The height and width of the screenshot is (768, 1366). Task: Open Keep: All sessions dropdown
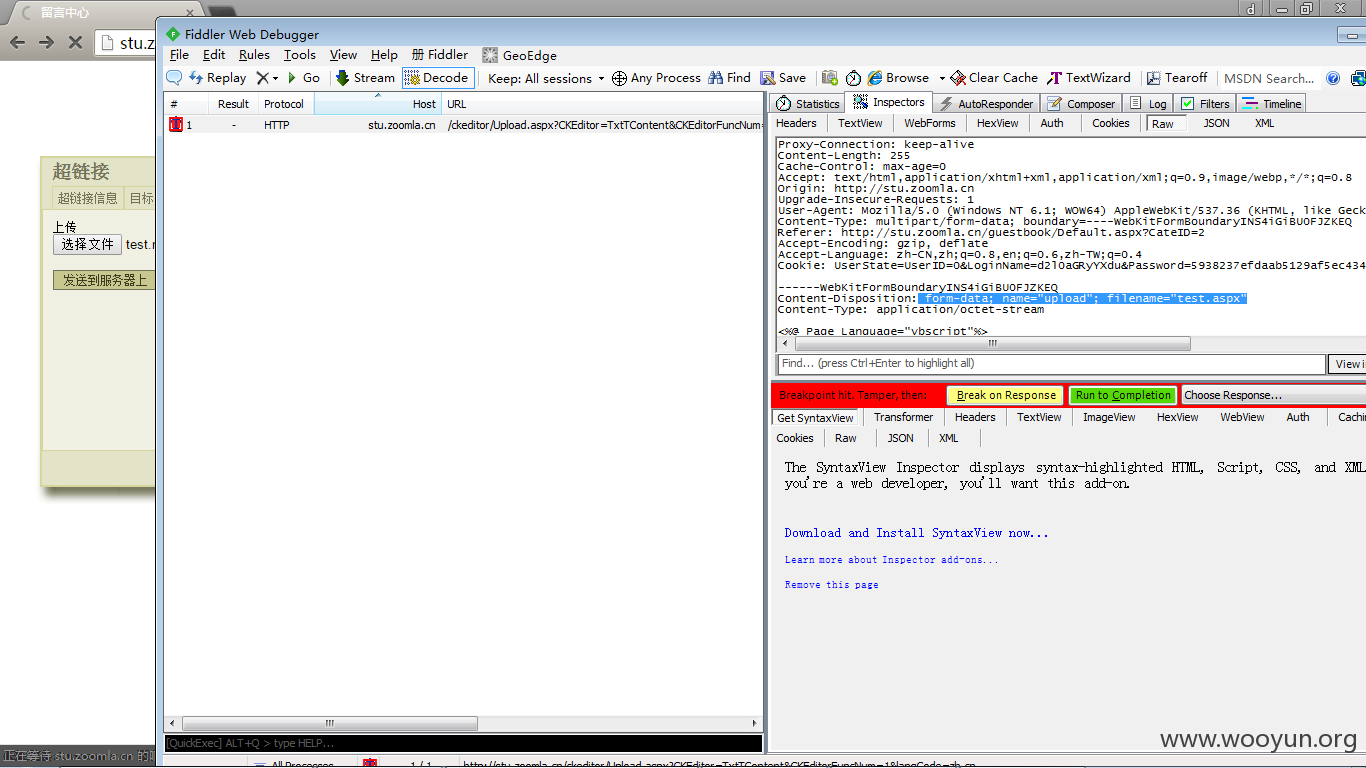click(x=546, y=78)
